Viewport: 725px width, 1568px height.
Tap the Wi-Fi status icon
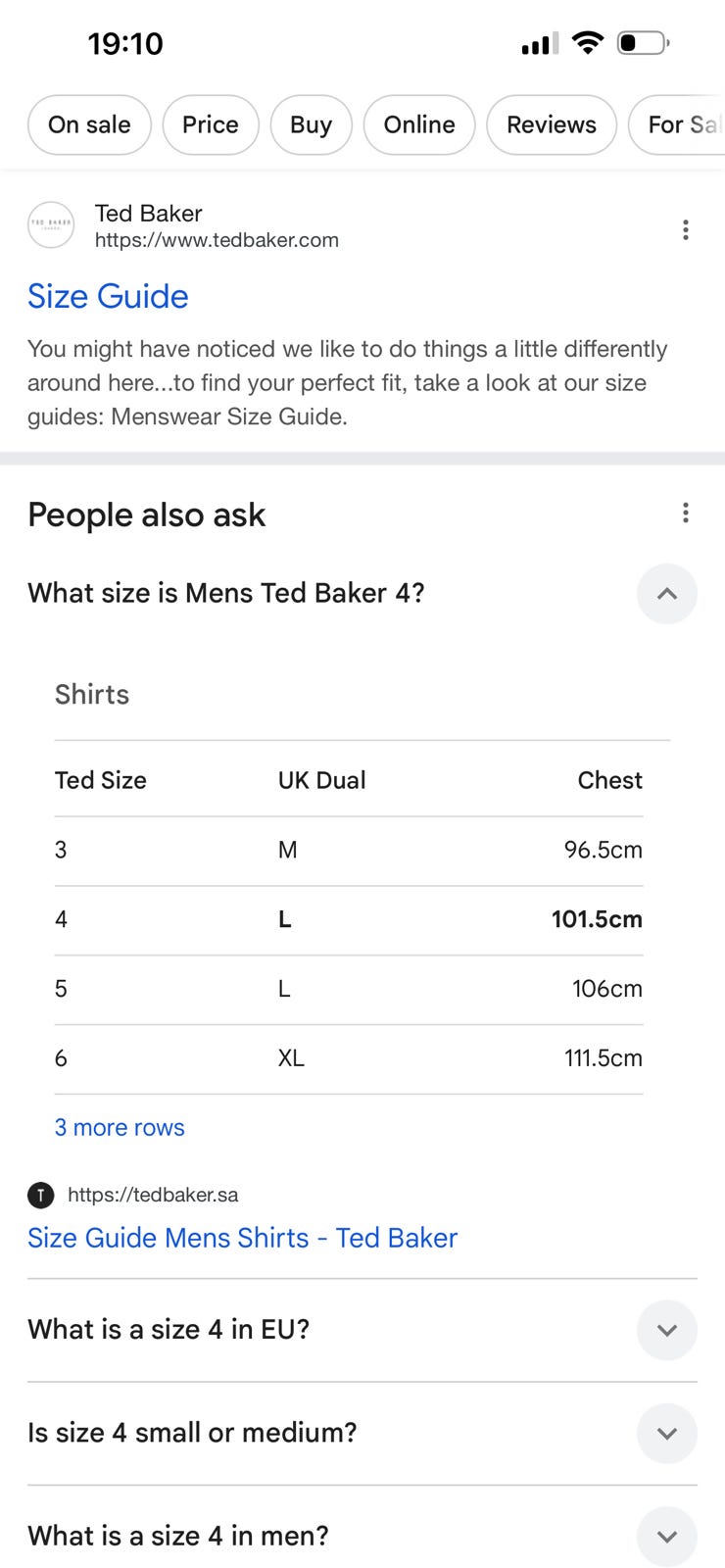(x=588, y=42)
